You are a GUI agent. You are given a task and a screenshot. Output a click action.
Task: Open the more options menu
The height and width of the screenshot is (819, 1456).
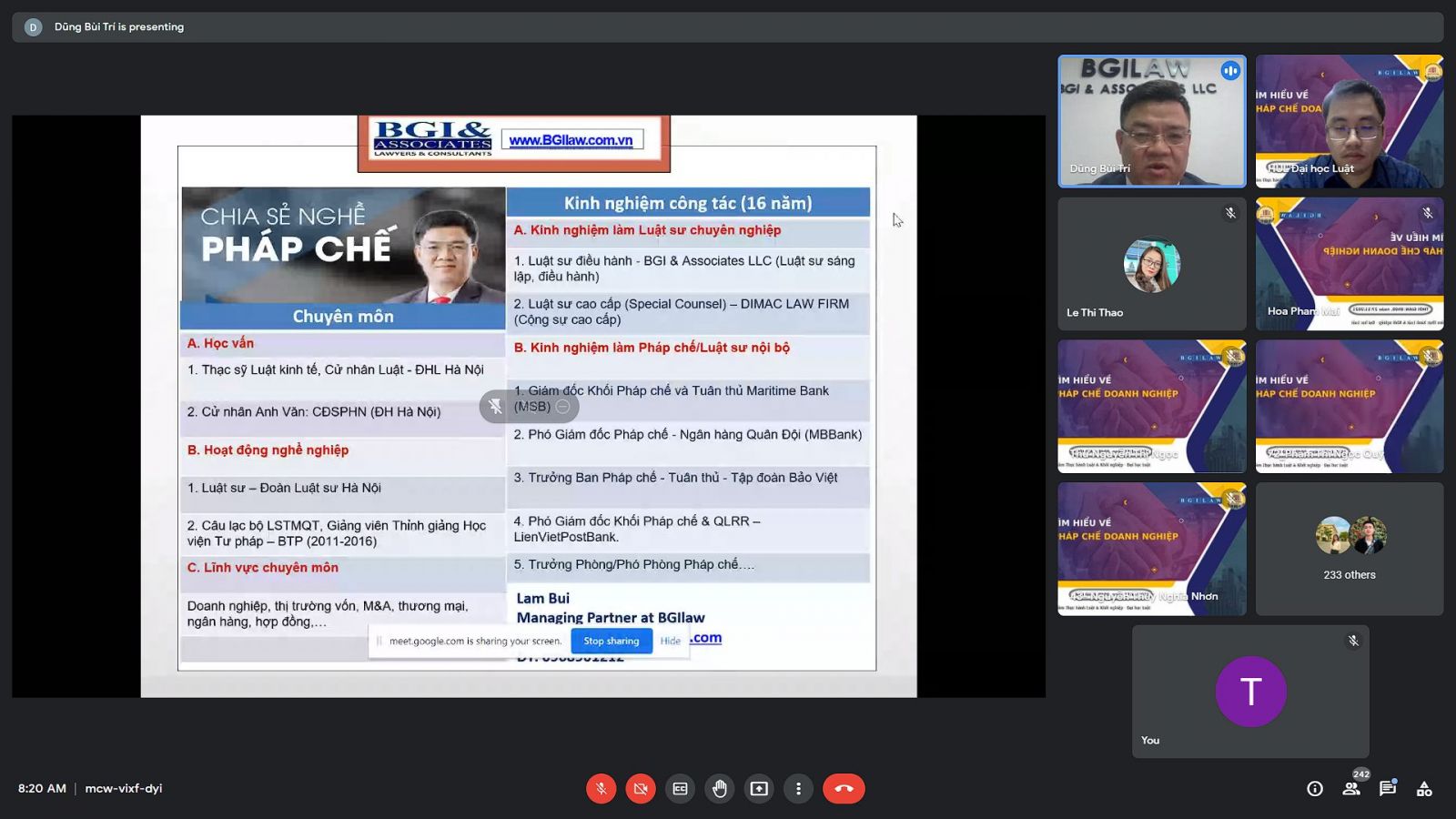798,789
